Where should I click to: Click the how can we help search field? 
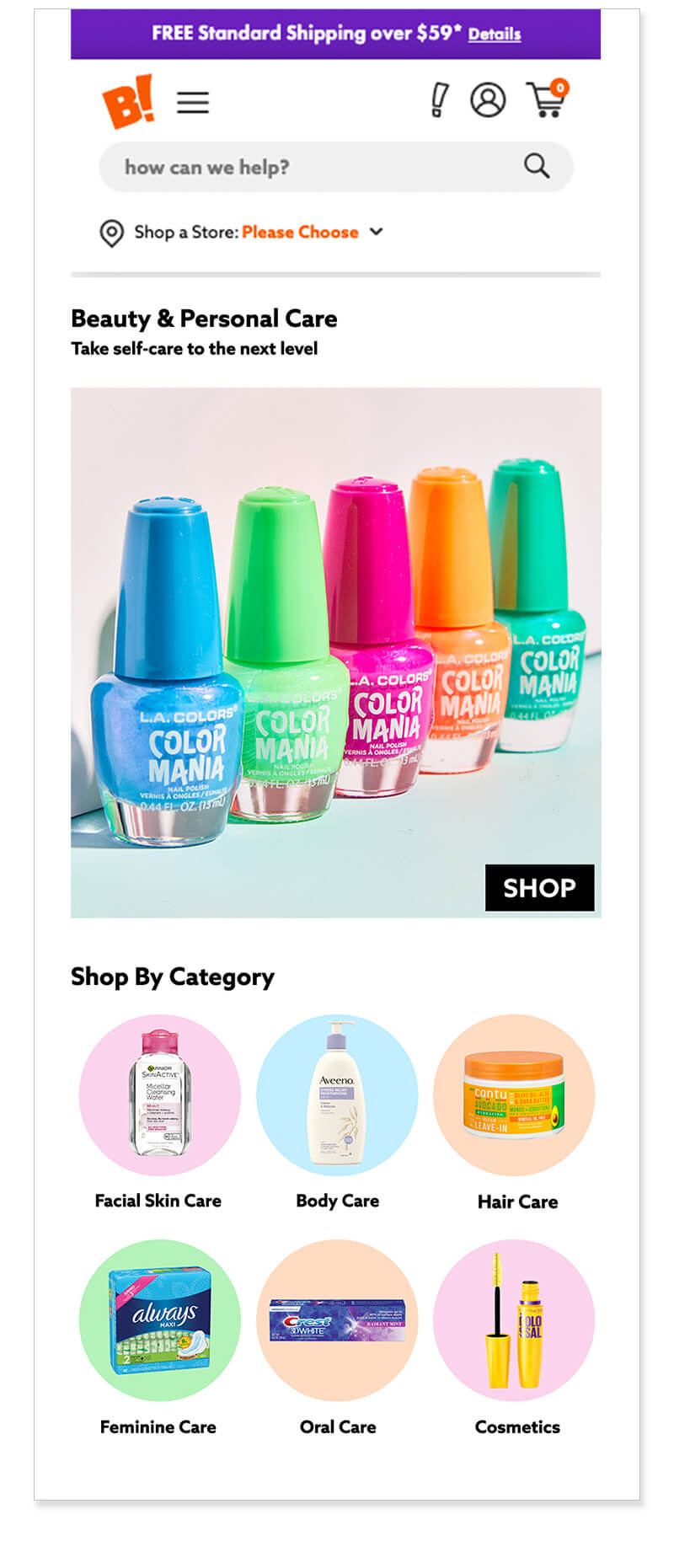tap(336, 167)
